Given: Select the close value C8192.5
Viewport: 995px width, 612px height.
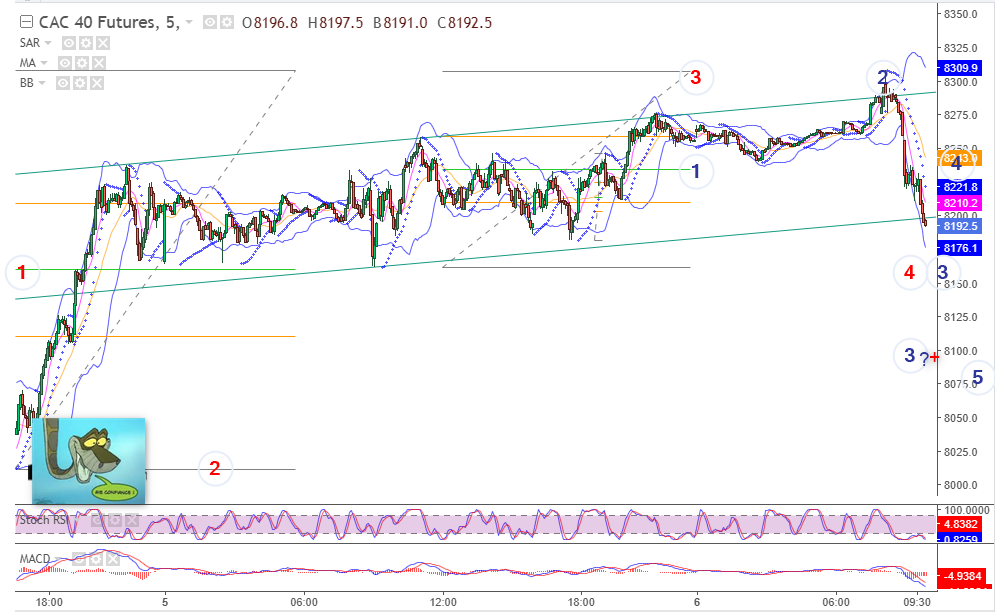Looking at the screenshot, I should click(465, 23).
